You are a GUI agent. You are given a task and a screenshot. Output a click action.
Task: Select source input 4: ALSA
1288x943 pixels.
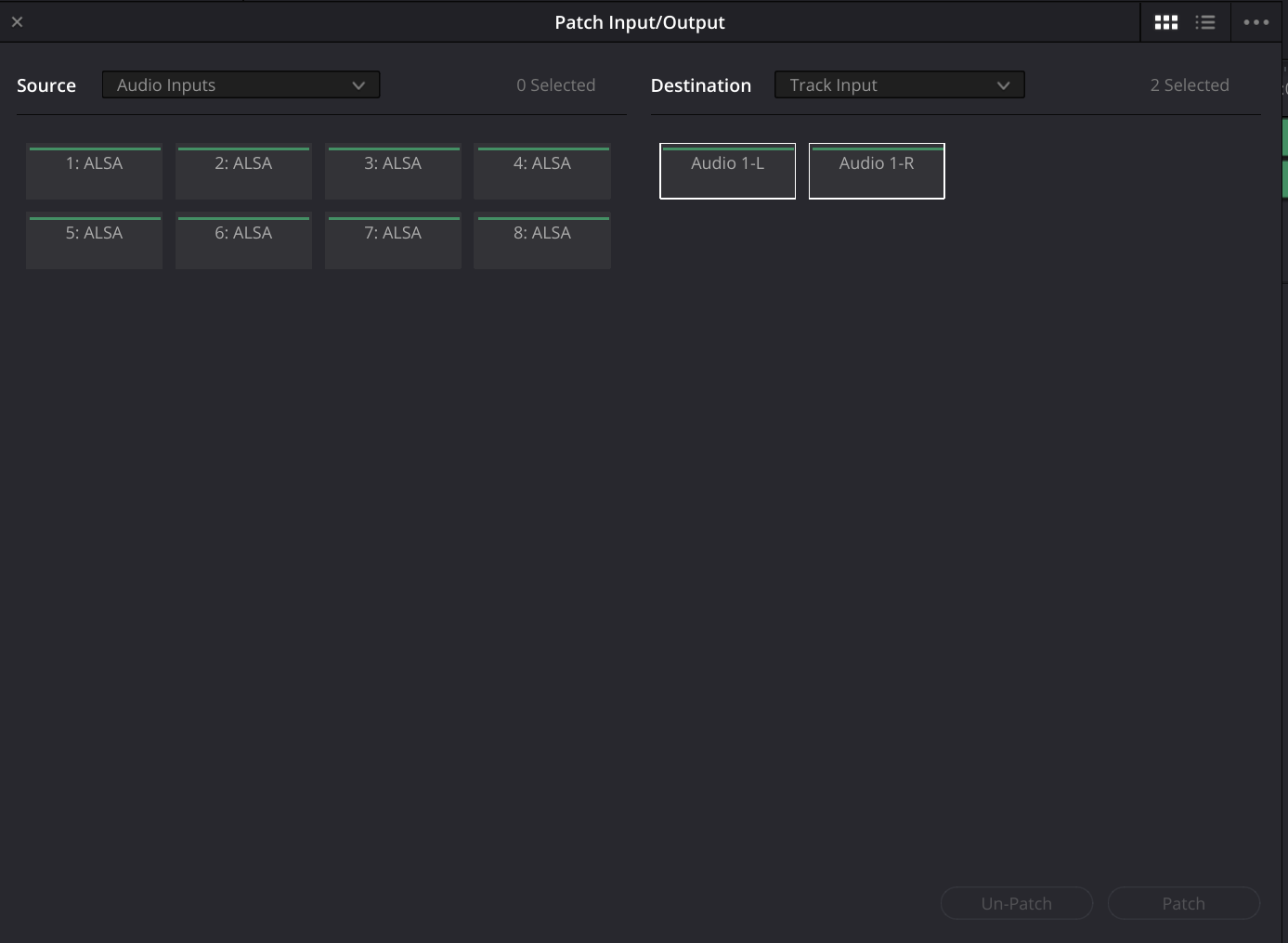pyautogui.click(x=542, y=173)
